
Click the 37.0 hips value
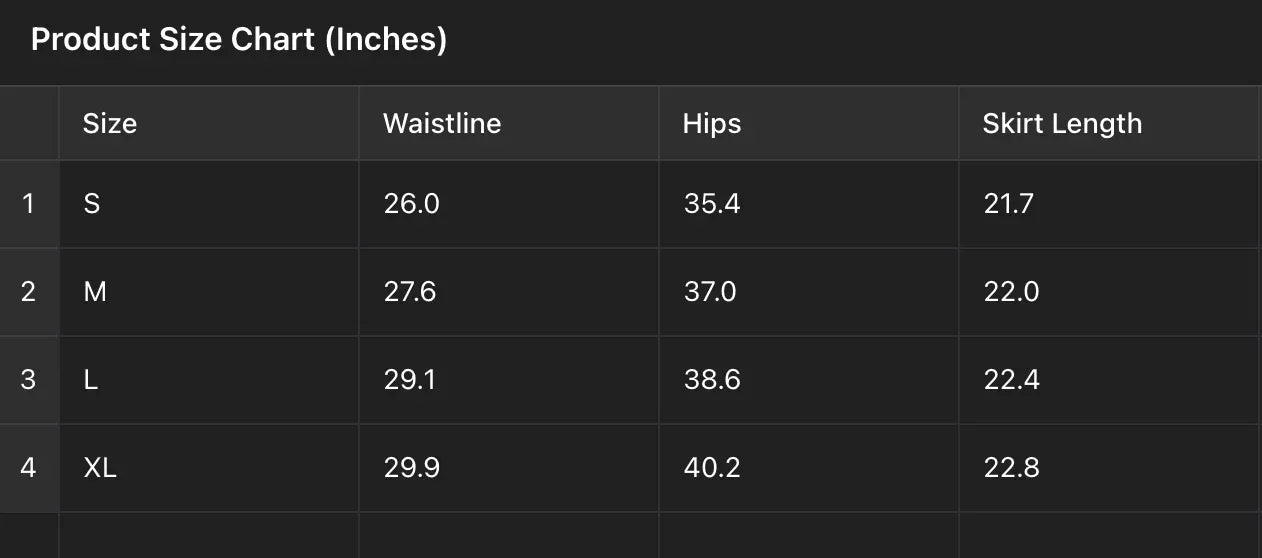710,292
